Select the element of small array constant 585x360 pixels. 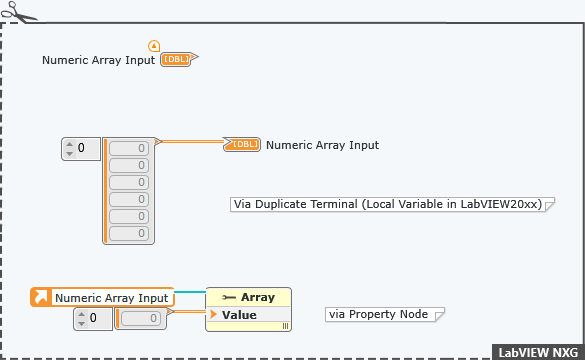click(x=141, y=318)
